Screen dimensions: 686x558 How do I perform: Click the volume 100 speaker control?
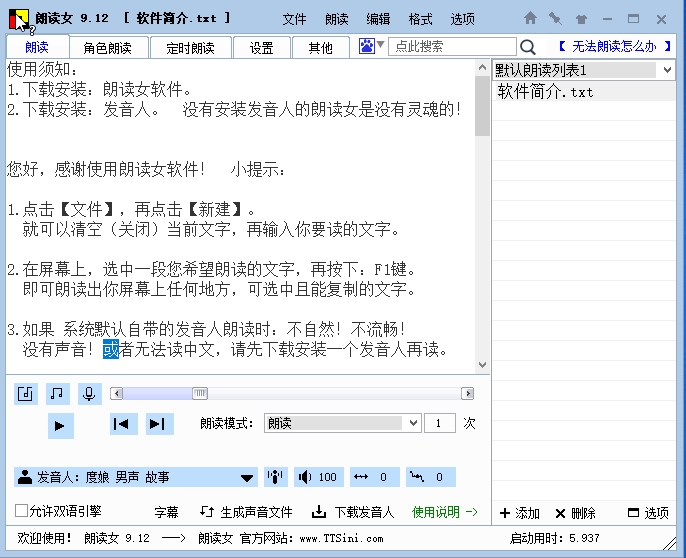coord(318,477)
